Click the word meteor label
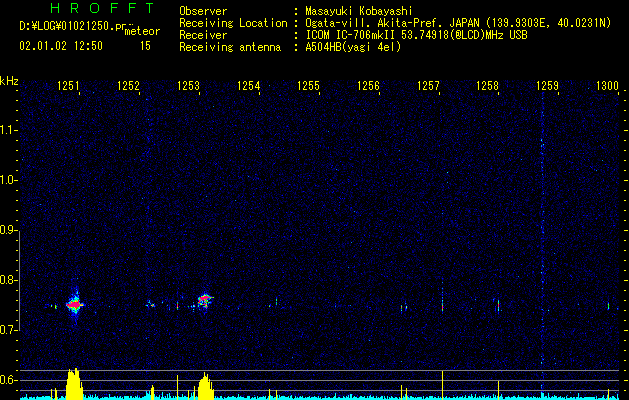This screenshot has height=400, width=629. point(142,31)
